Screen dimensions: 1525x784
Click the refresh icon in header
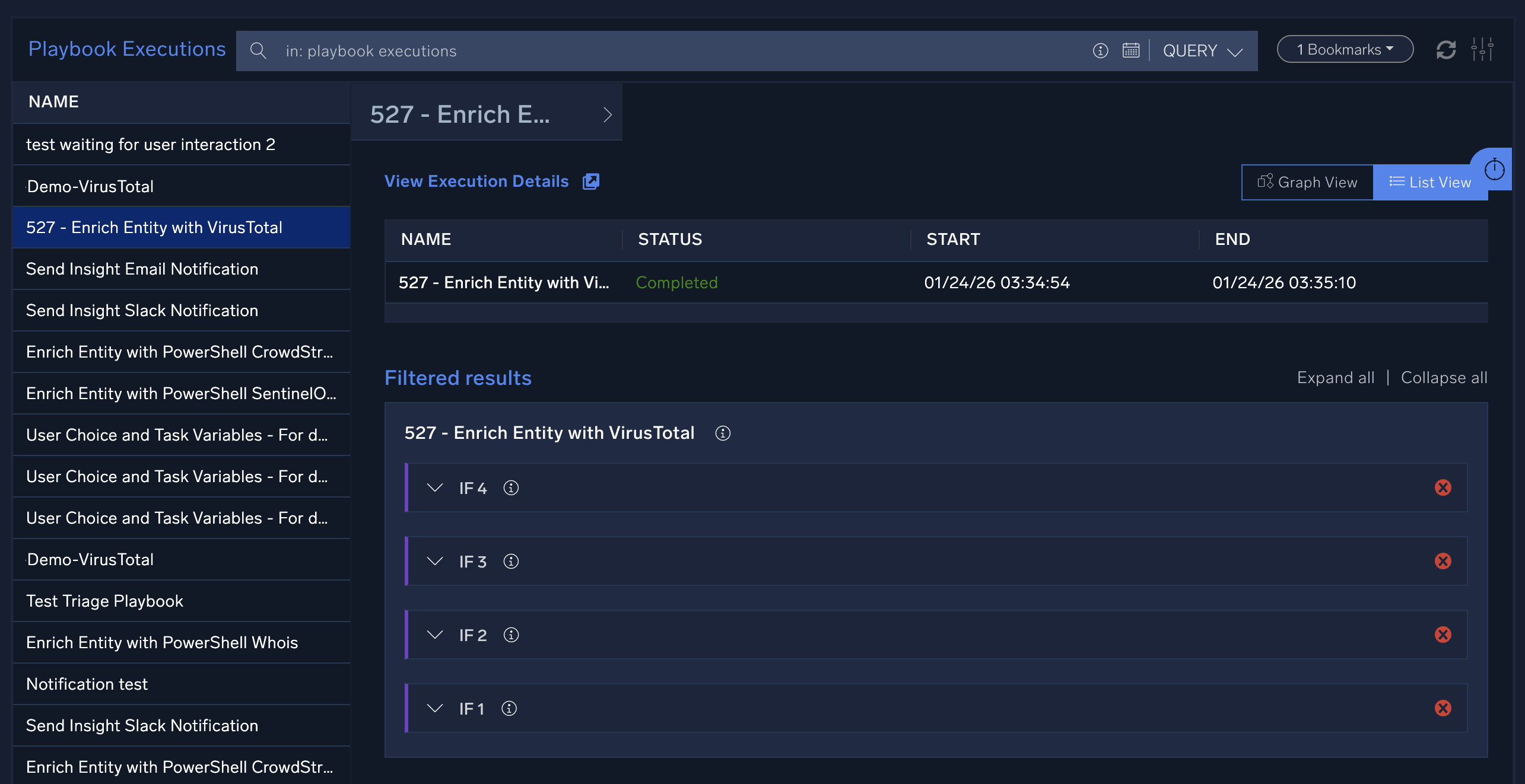click(1445, 50)
